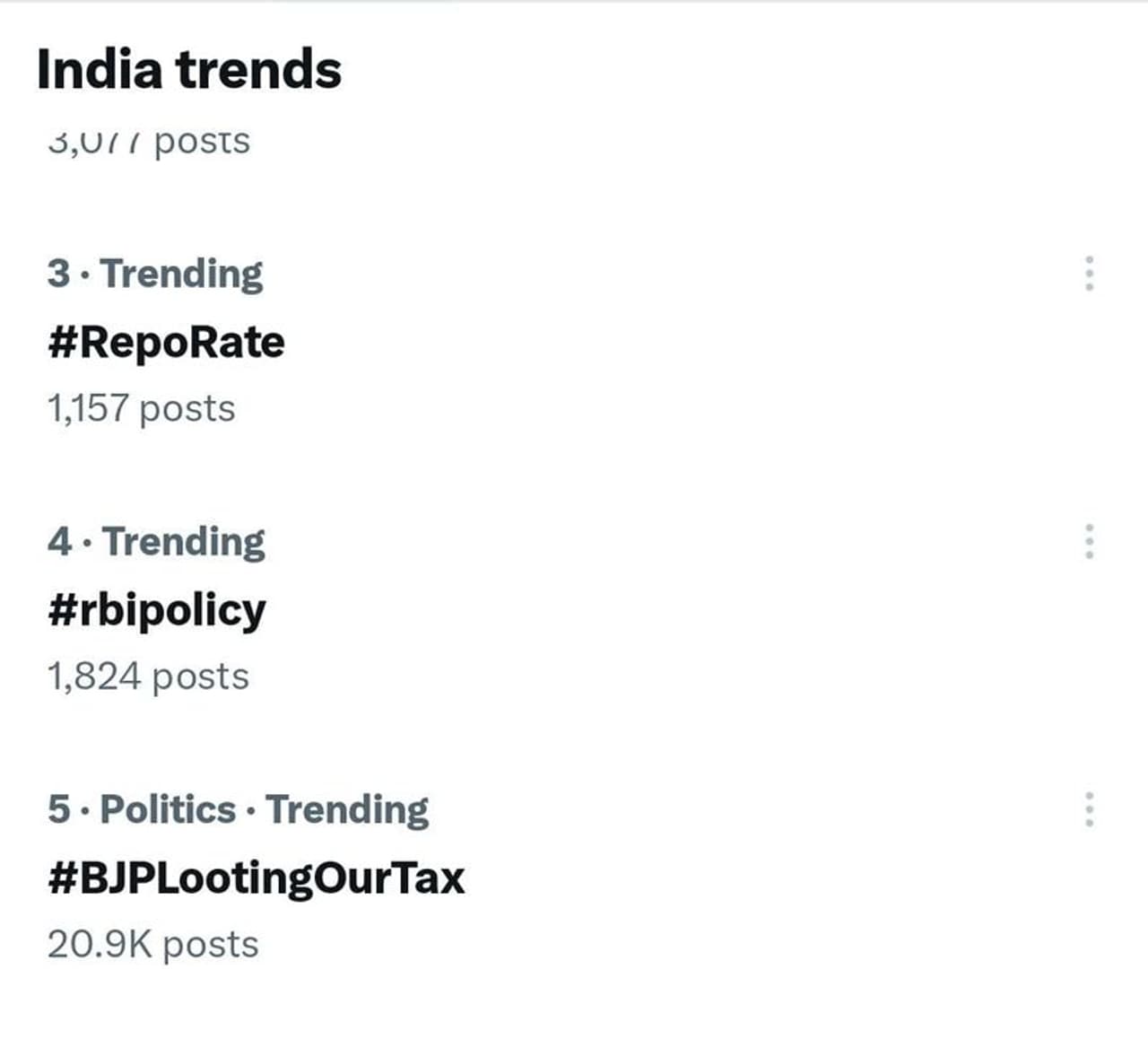Click the 1,157 posts count
This screenshot has height=1039, width=1148.
coord(142,409)
